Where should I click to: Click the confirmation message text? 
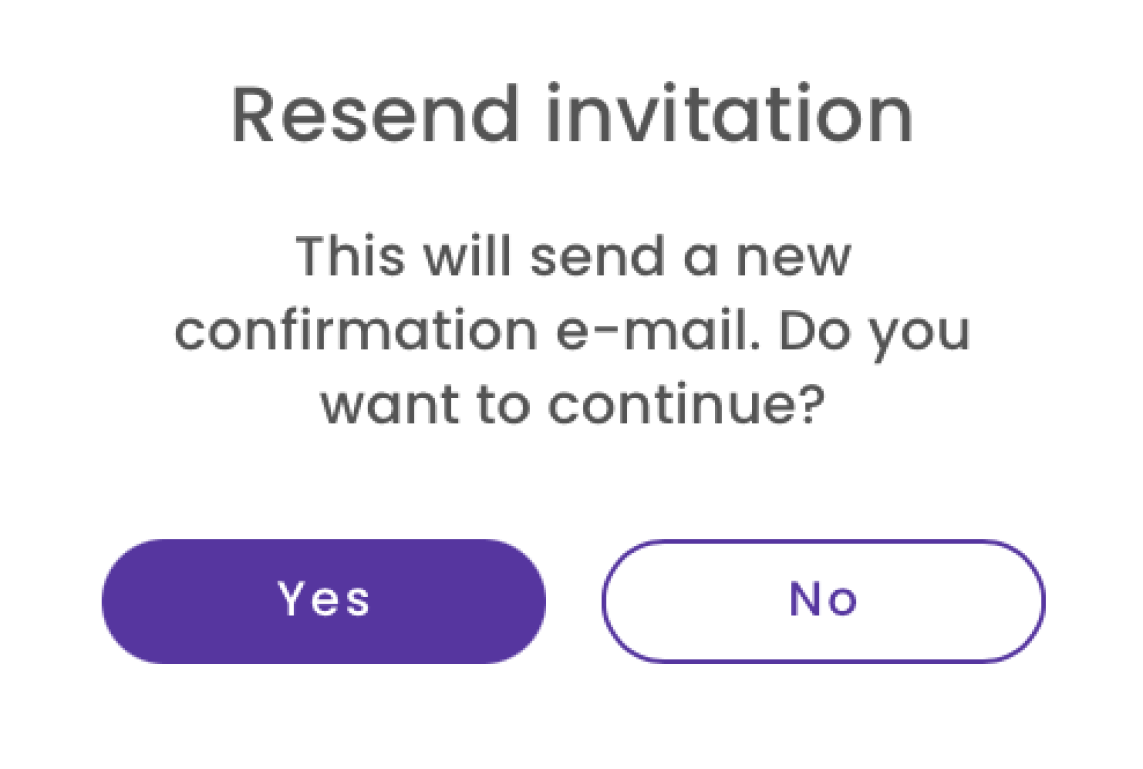click(571, 328)
